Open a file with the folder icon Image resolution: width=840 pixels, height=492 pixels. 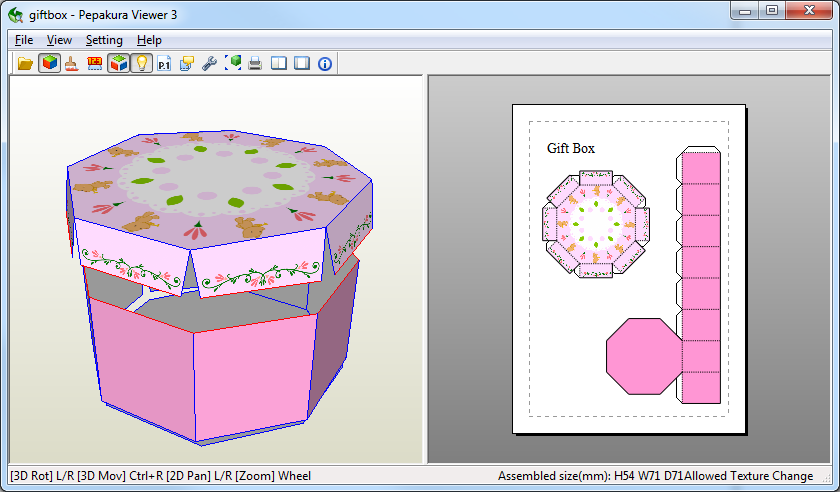point(25,64)
